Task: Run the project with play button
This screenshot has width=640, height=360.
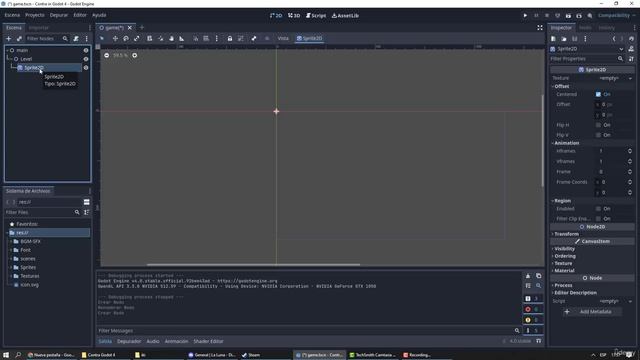Action: (525, 16)
